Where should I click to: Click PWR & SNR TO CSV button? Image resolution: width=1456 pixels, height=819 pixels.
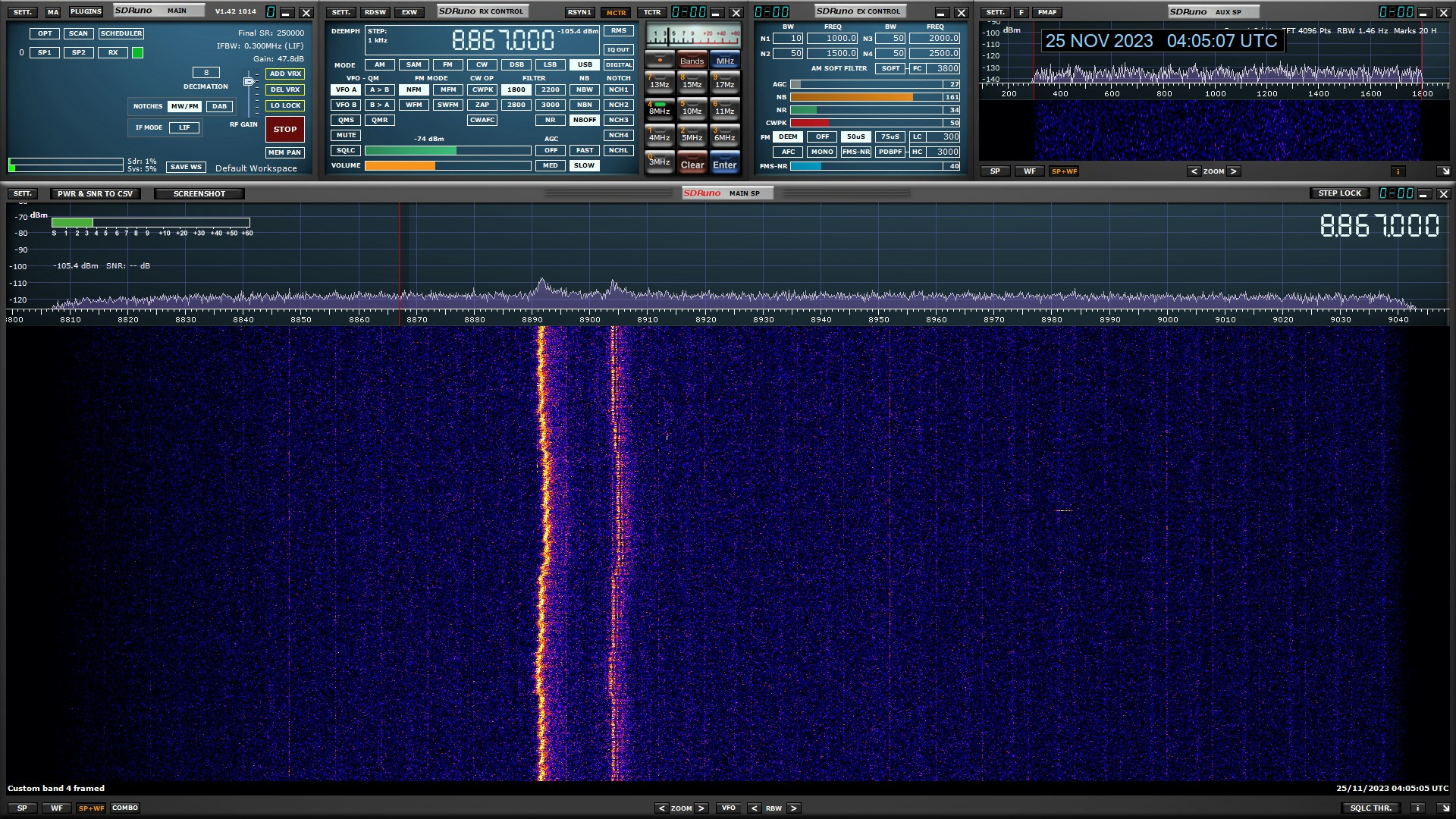pos(95,193)
